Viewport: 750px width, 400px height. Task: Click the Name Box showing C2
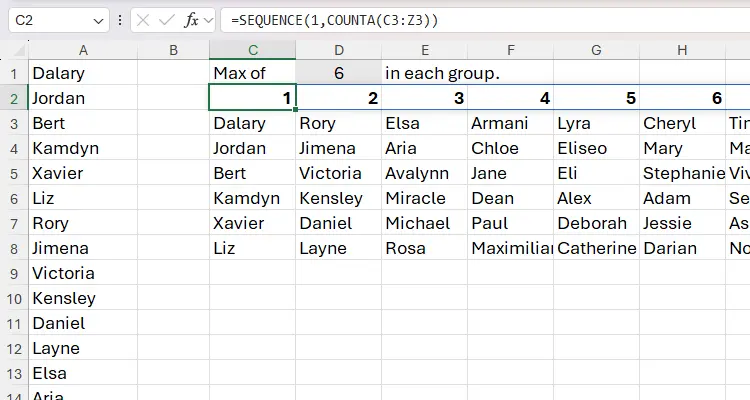coord(50,20)
